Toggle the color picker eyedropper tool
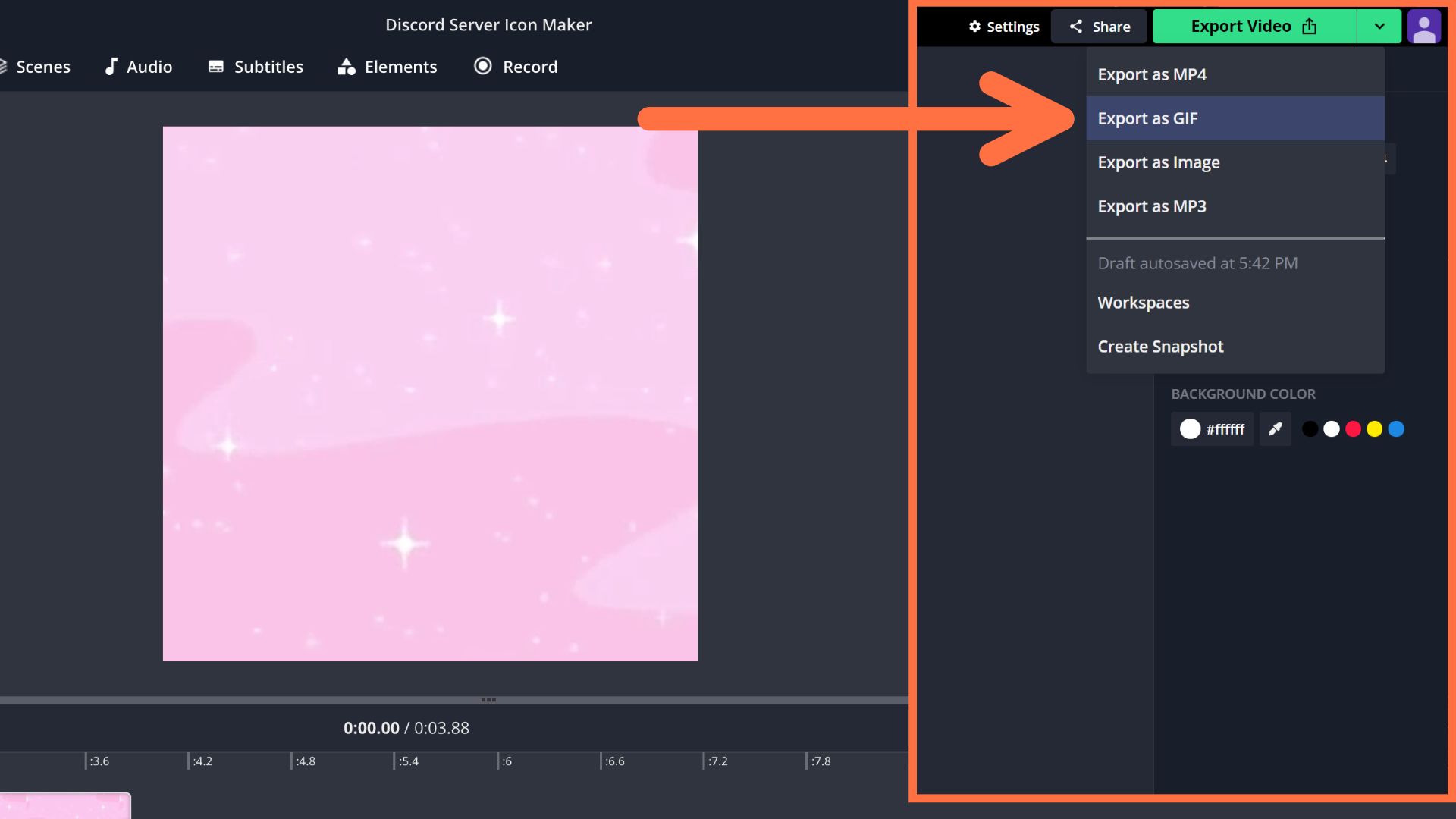Image resolution: width=1456 pixels, height=819 pixels. tap(1274, 428)
